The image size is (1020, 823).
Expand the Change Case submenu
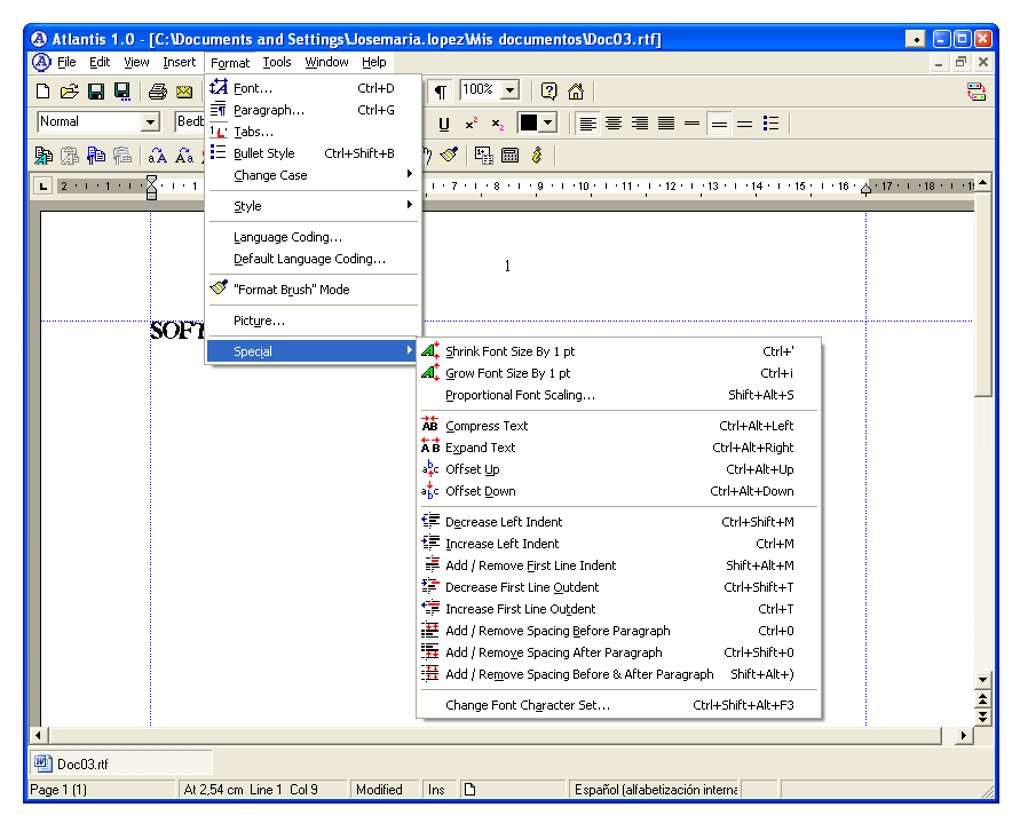tap(270, 175)
